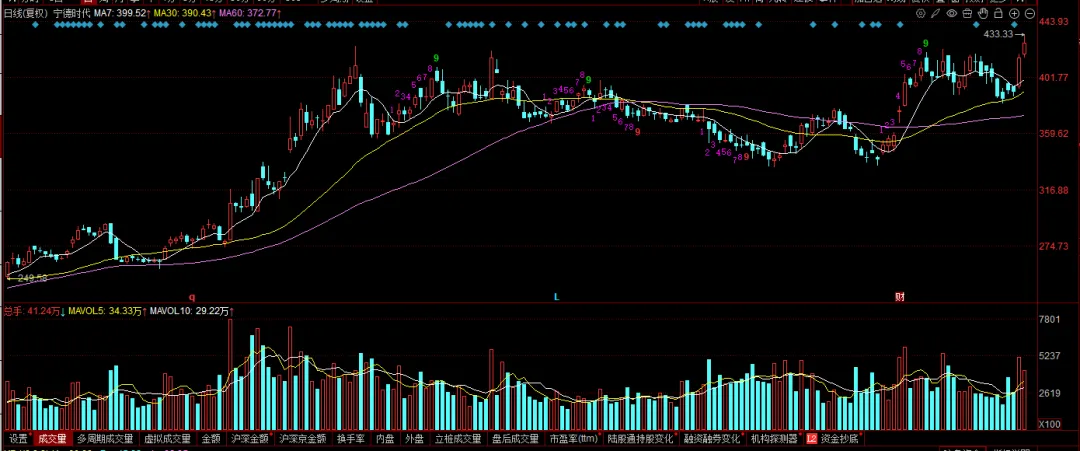1080x451 pixels.
Task: Click the red L2 badge icon
Action: pyautogui.click(x=811, y=438)
